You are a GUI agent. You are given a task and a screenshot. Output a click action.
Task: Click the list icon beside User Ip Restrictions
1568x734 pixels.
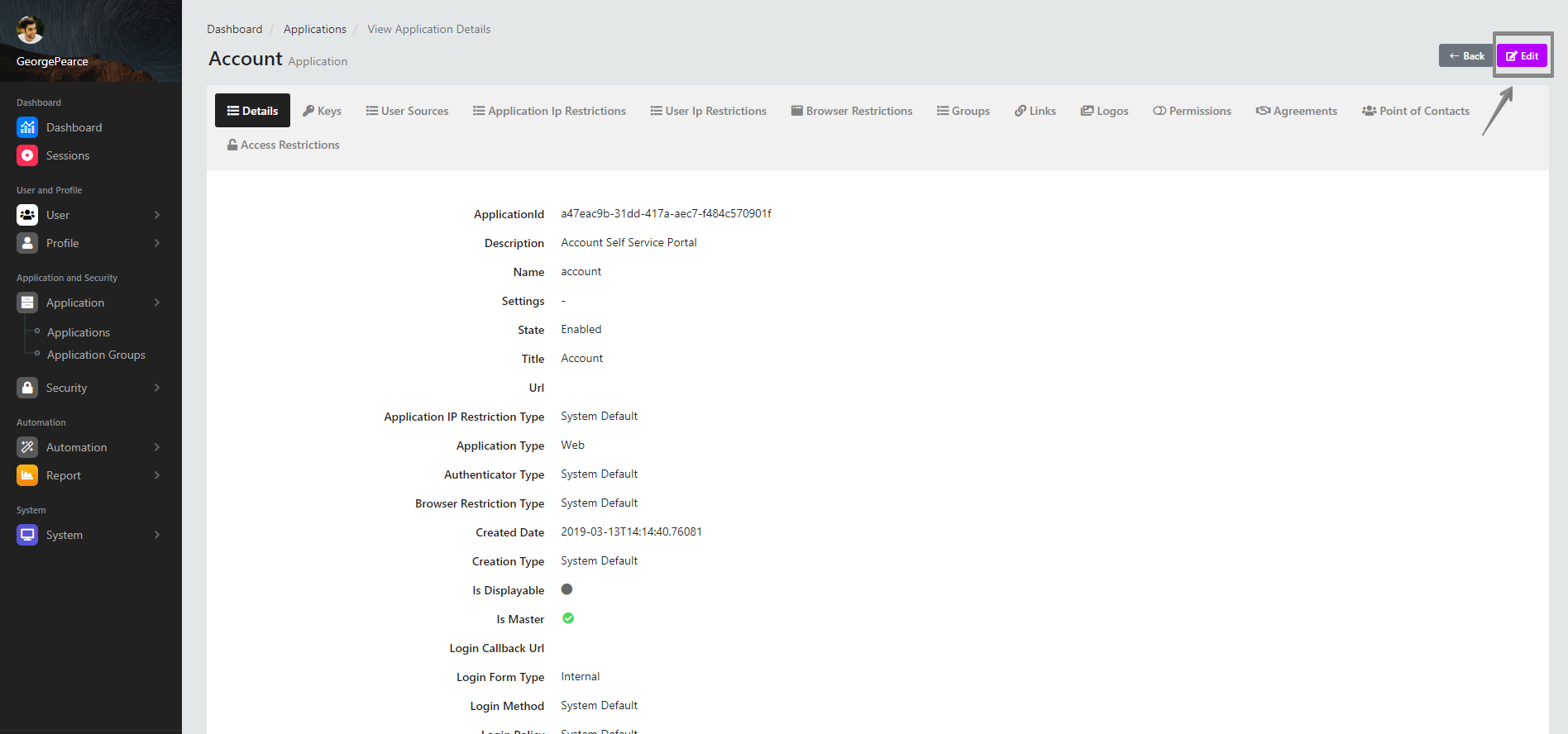(x=656, y=111)
